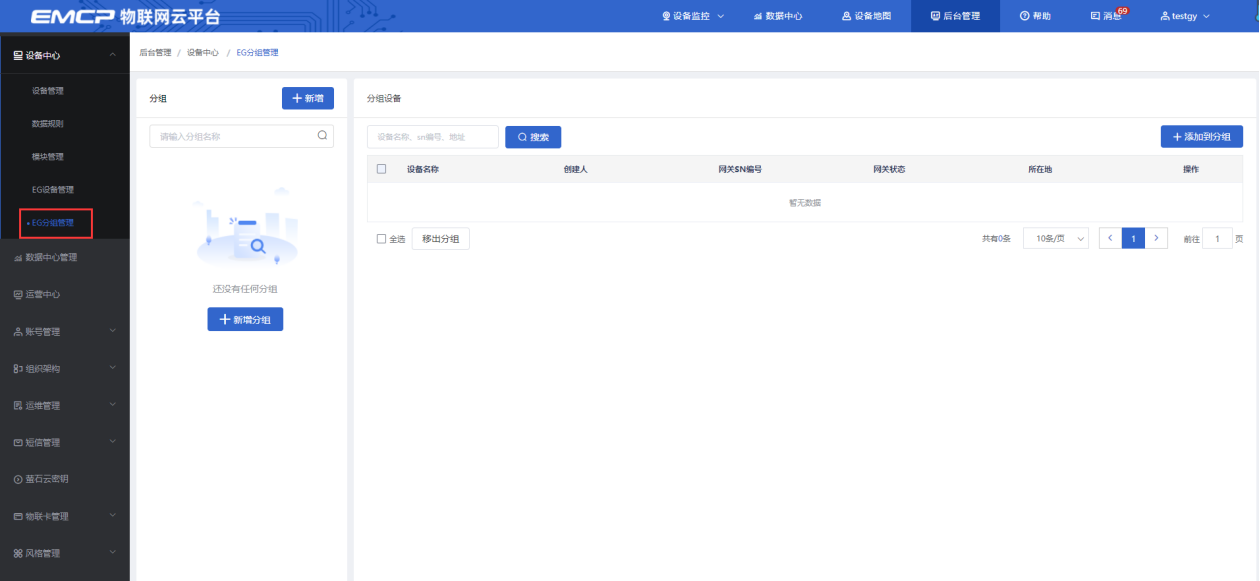Click the 物联卡管理 card icon
The width and height of the screenshot is (1260, 581).
pos(18,516)
